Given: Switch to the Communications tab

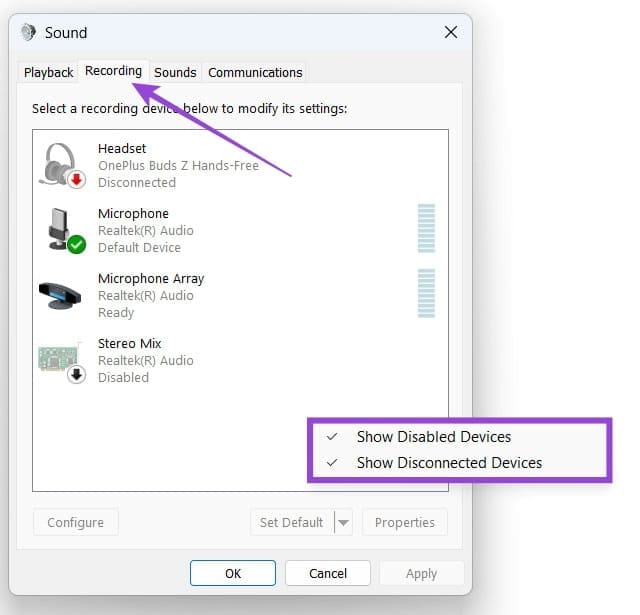Looking at the screenshot, I should click(255, 72).
